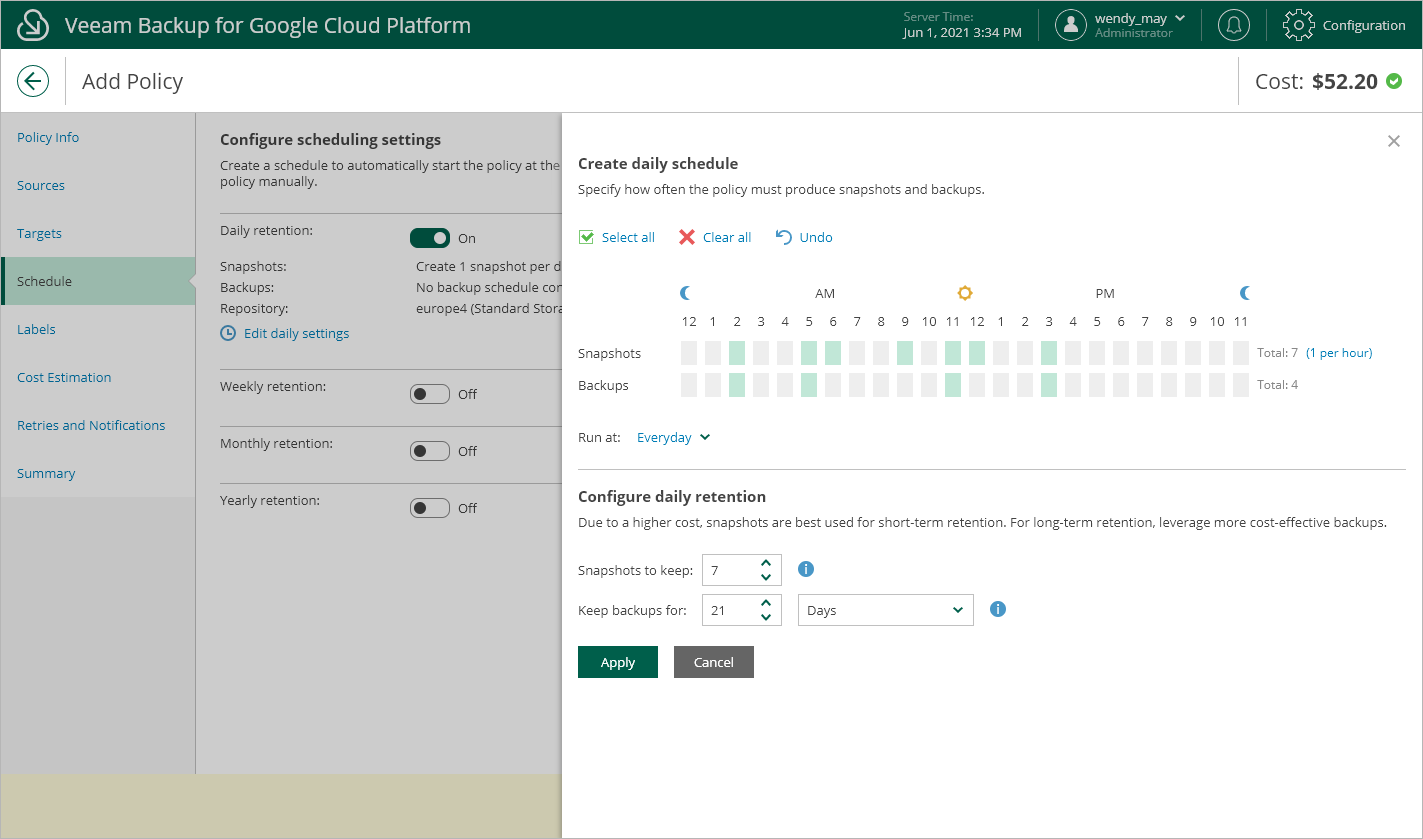Decrease Keep backups for value

point(766,617)
